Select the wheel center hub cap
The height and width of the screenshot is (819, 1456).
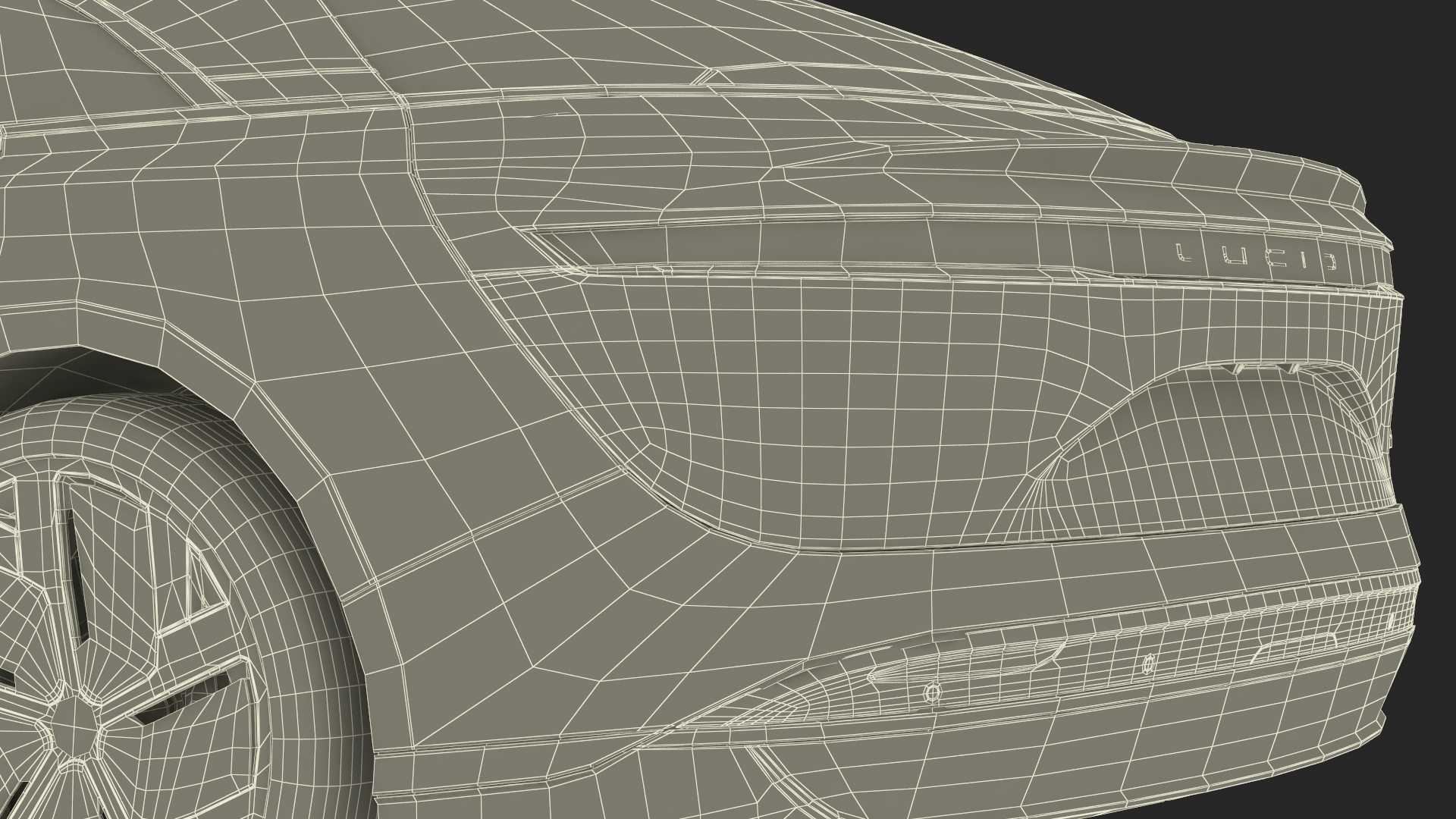(x=77, y=726)
